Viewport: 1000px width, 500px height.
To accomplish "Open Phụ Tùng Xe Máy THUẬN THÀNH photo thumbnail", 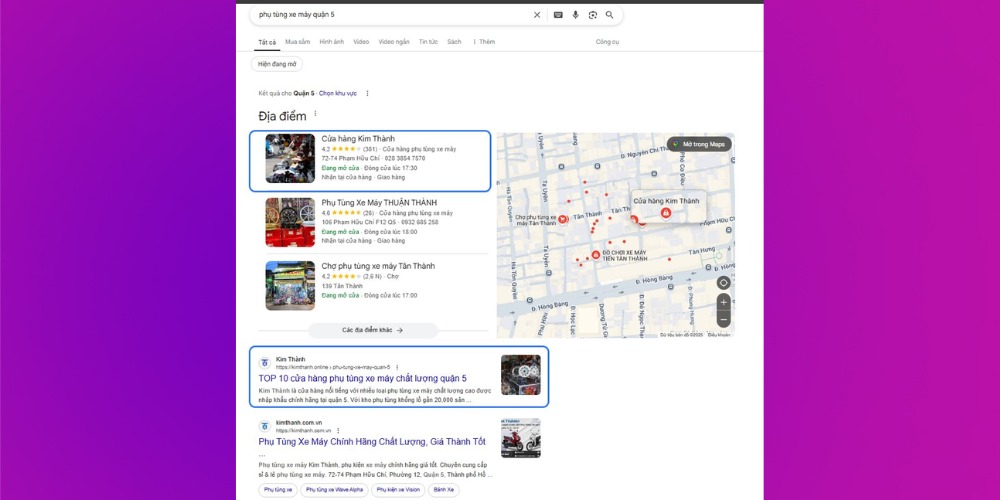I will click(290, 222).
